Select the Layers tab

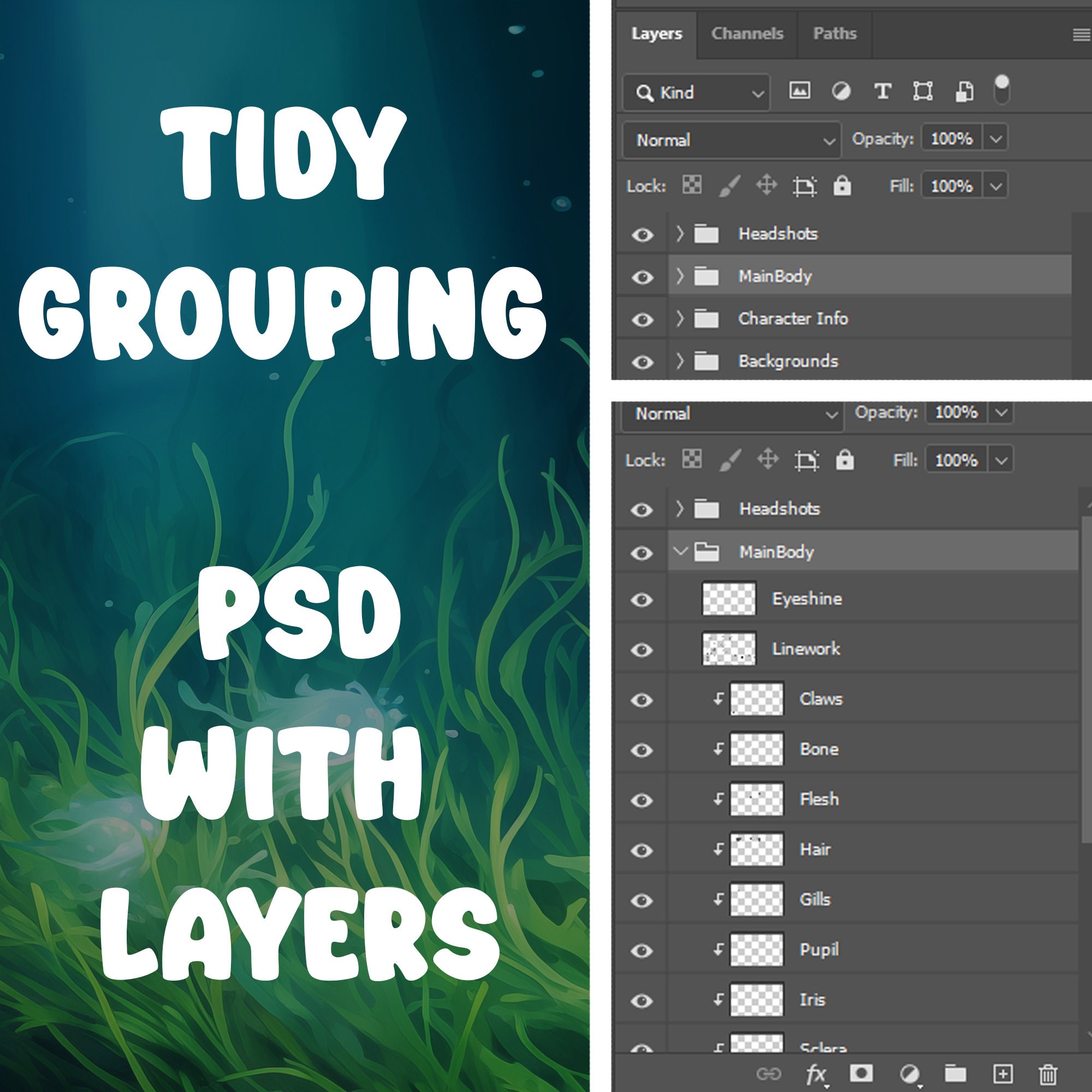656,33
